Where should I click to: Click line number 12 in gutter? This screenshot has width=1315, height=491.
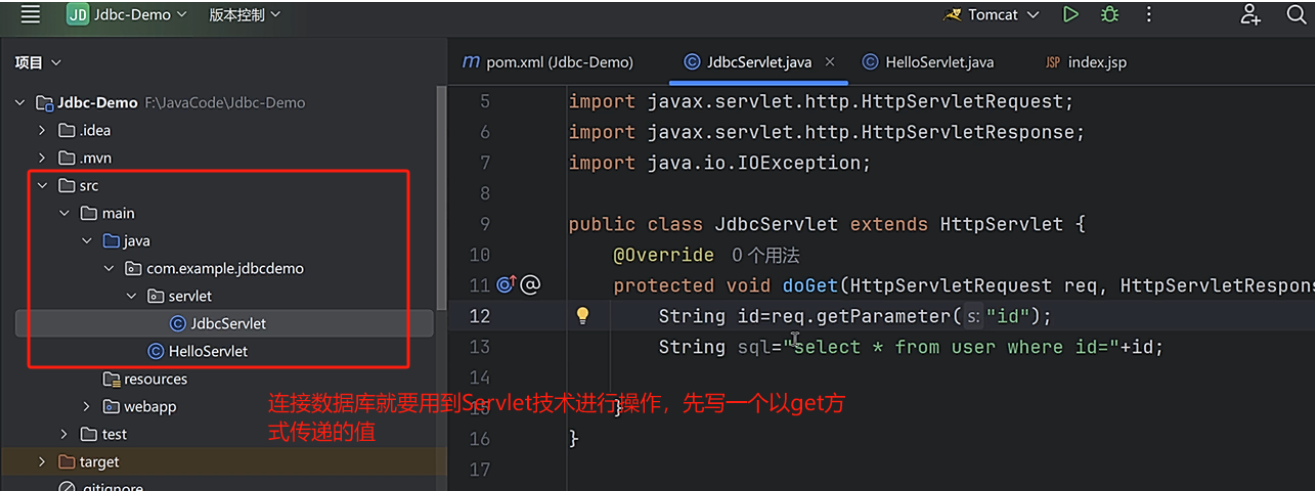(480, 316)
